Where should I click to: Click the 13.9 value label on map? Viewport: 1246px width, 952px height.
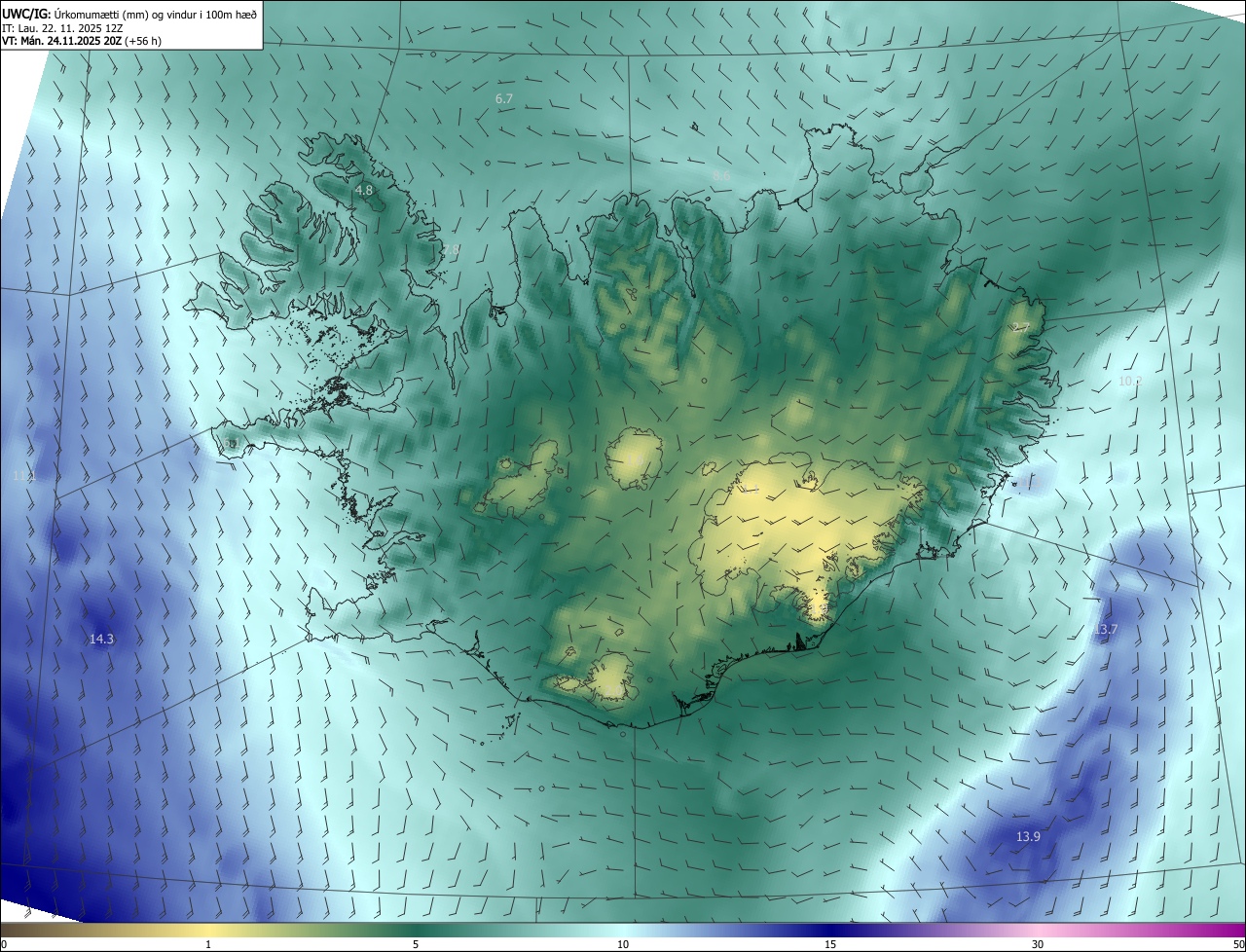tap(1028, 837)
